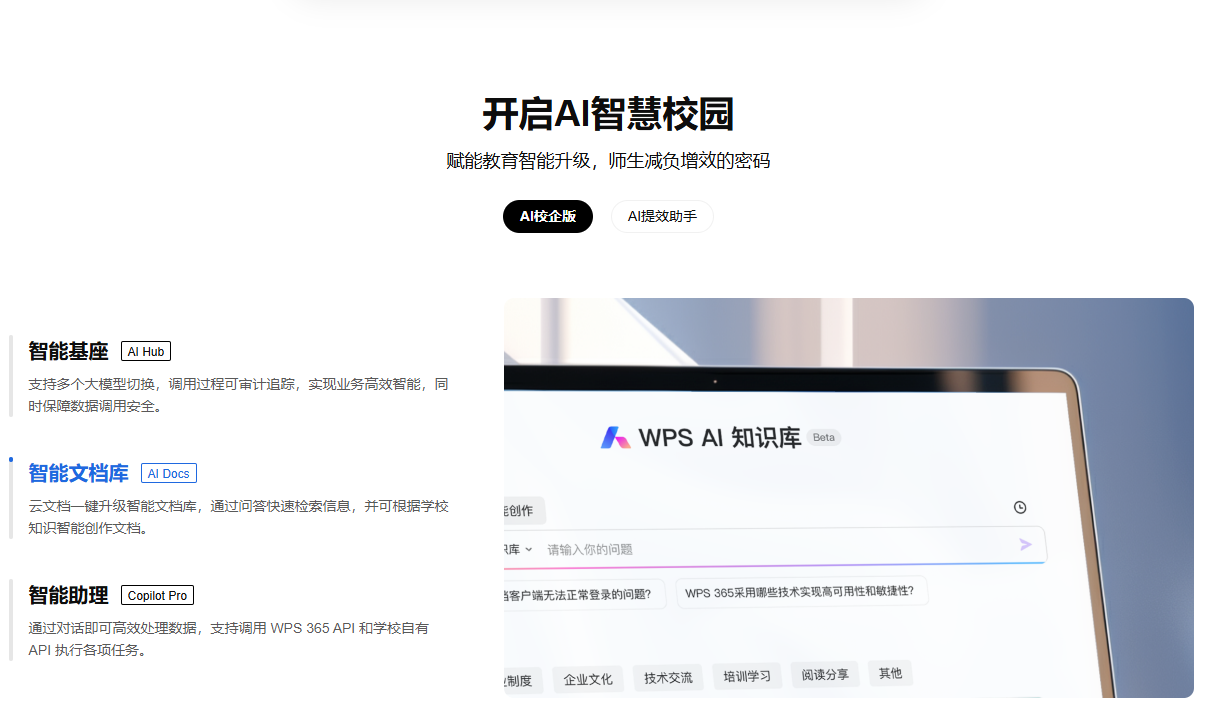This screenshot has width=1230, height=711.
Task: Click the WPS 365 technology suggested question
Action: (x=801, y=593)
